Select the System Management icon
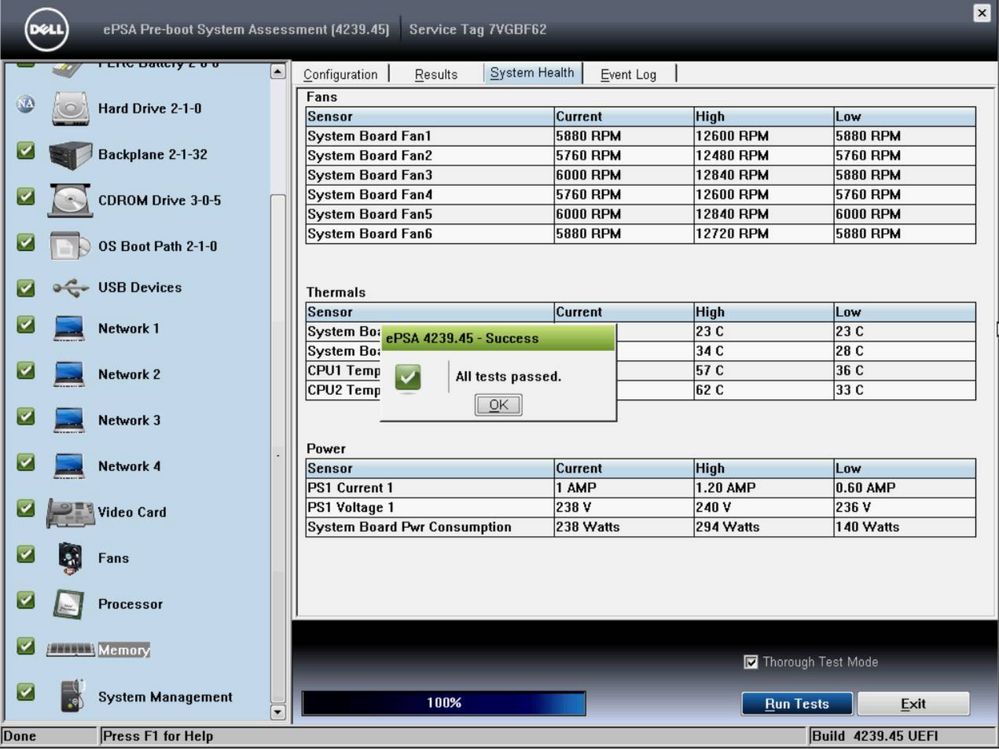 click(x=72, y=696)
